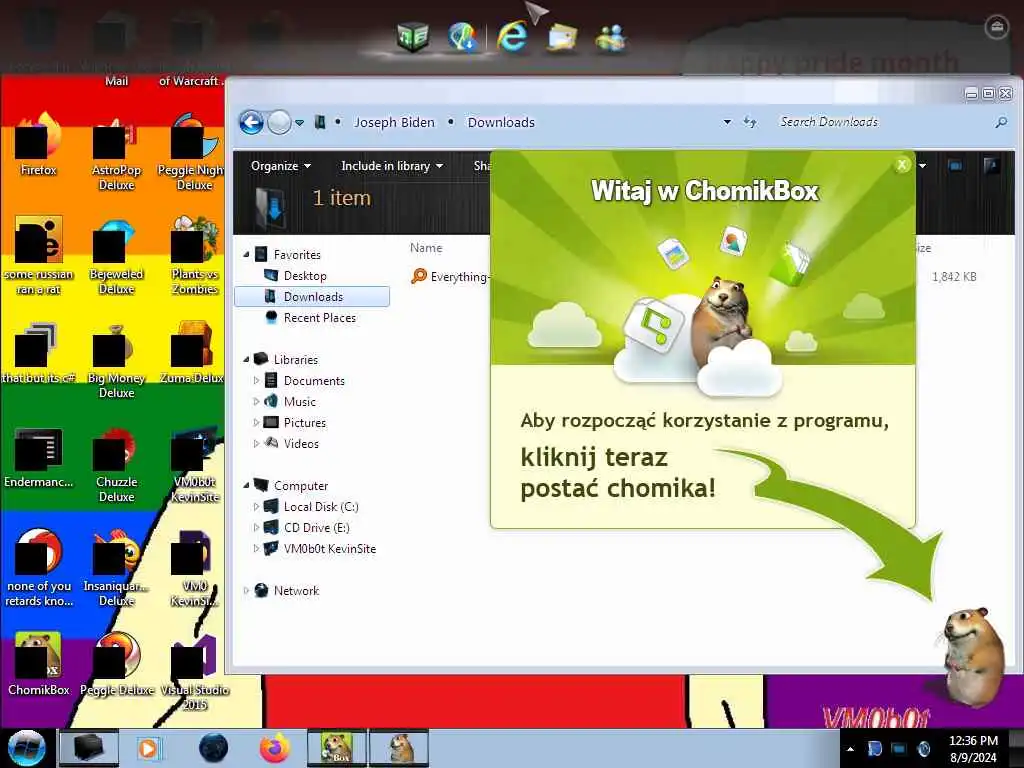This screenshot has width=1024, height=768.
Task: Click the 'some russian ran a rat' desktop icon
Action: tap(39, 256)
